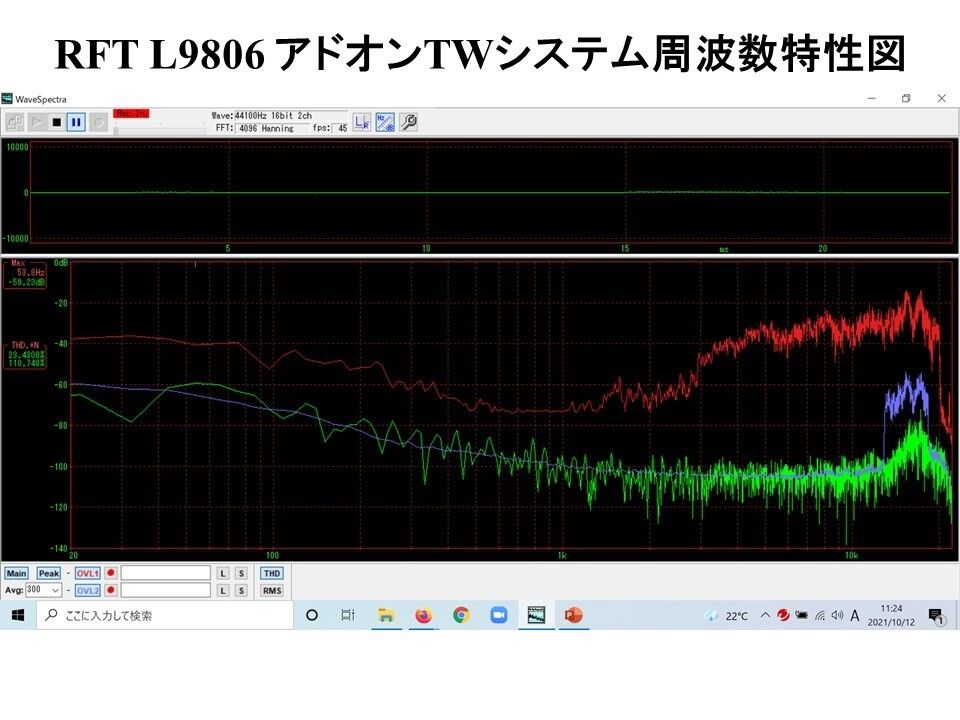The height and width of the screenshot is (720, 960).
Task: Click the Wi-Fi network tray icon
Action: pos(820,616)
